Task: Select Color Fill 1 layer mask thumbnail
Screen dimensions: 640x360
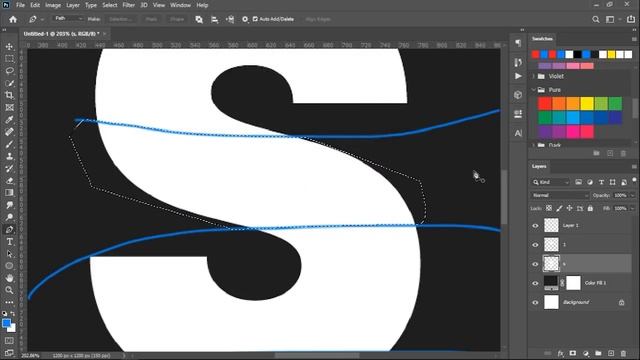Action: 573,283
